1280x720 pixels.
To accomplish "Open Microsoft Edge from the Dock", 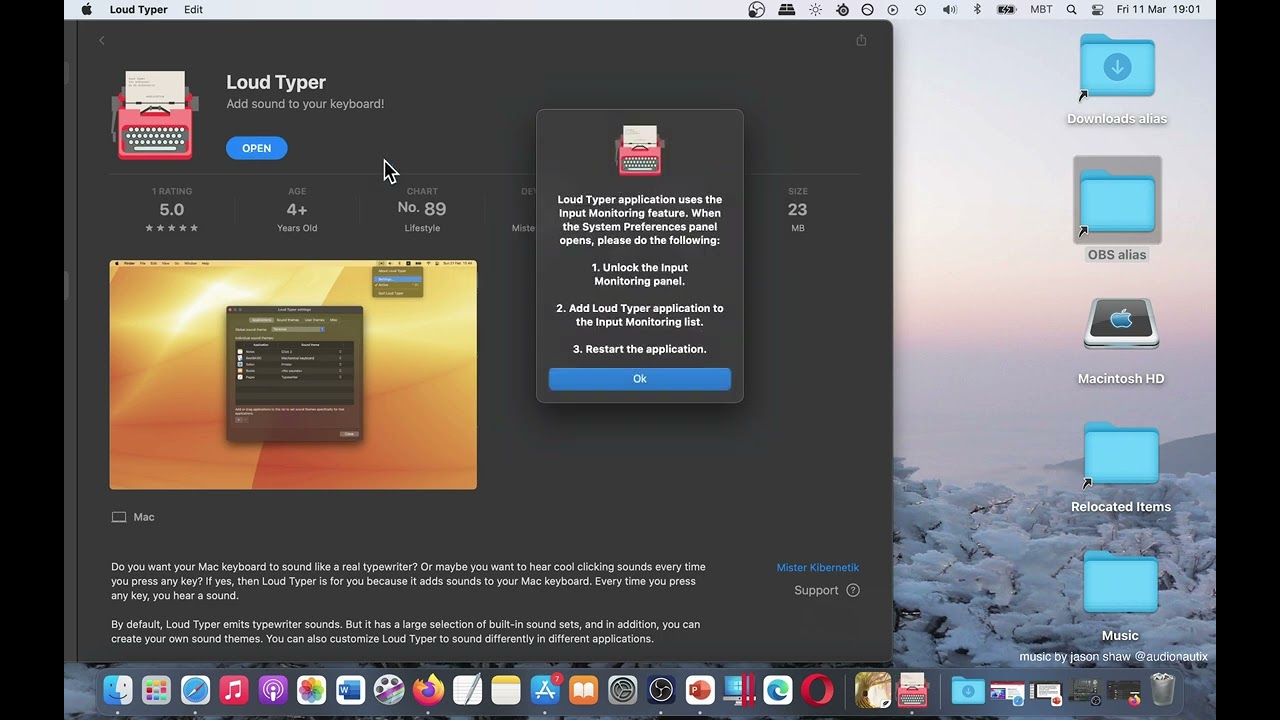I will click(778, 690).
